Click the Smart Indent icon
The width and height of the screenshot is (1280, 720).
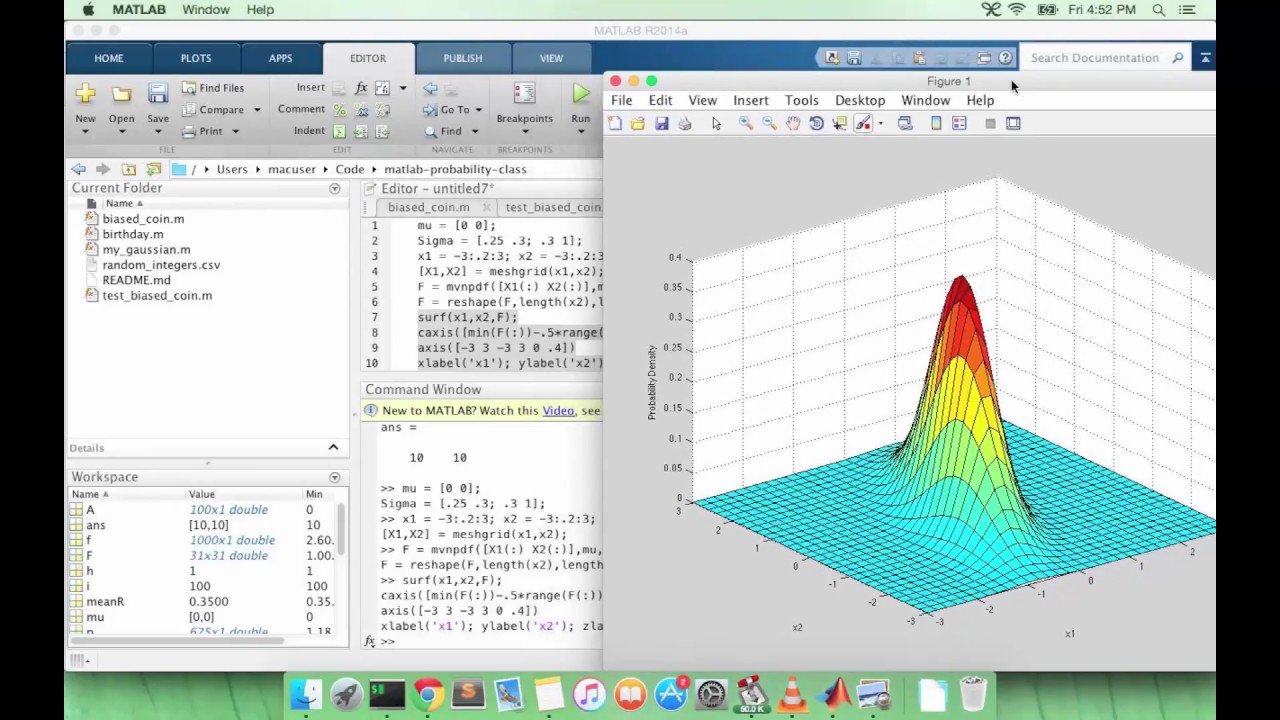point(339,131)
